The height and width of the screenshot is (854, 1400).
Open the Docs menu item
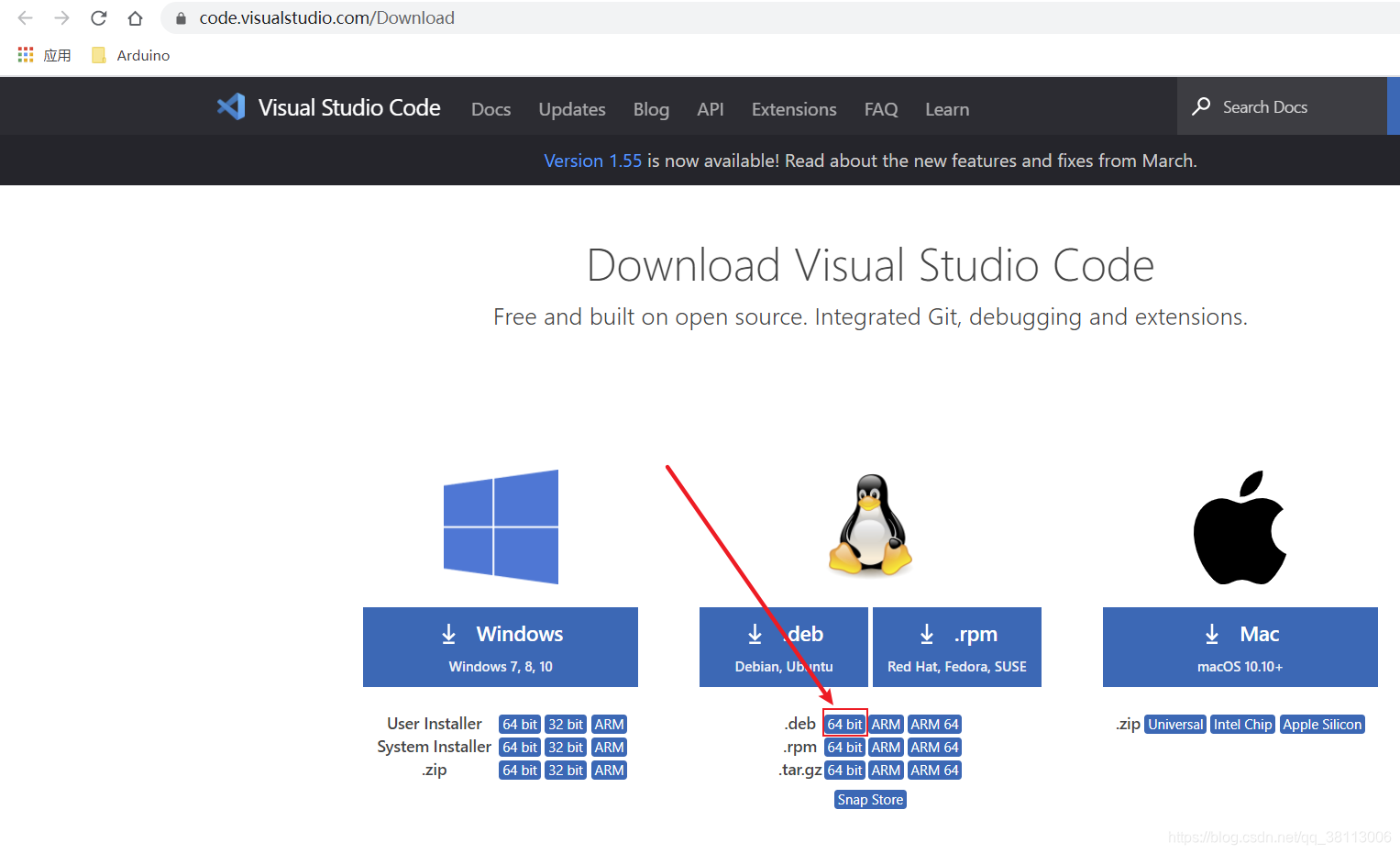pyautogui.click(x=491, y=109)
